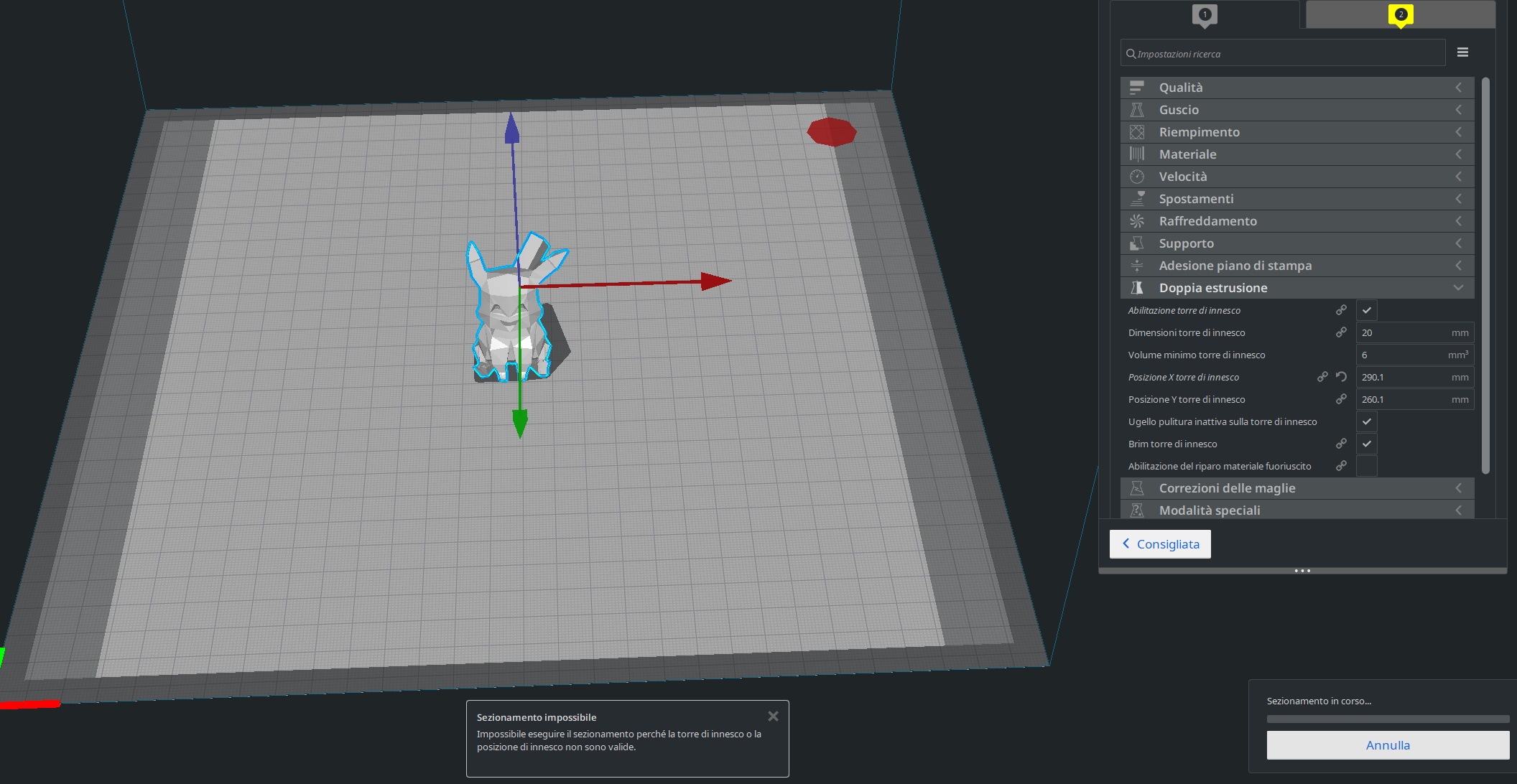The width and height of the screenshot is (1517, 784).
Task: Click the Raffreddamento fan icon
Action: pos(1137,221)
